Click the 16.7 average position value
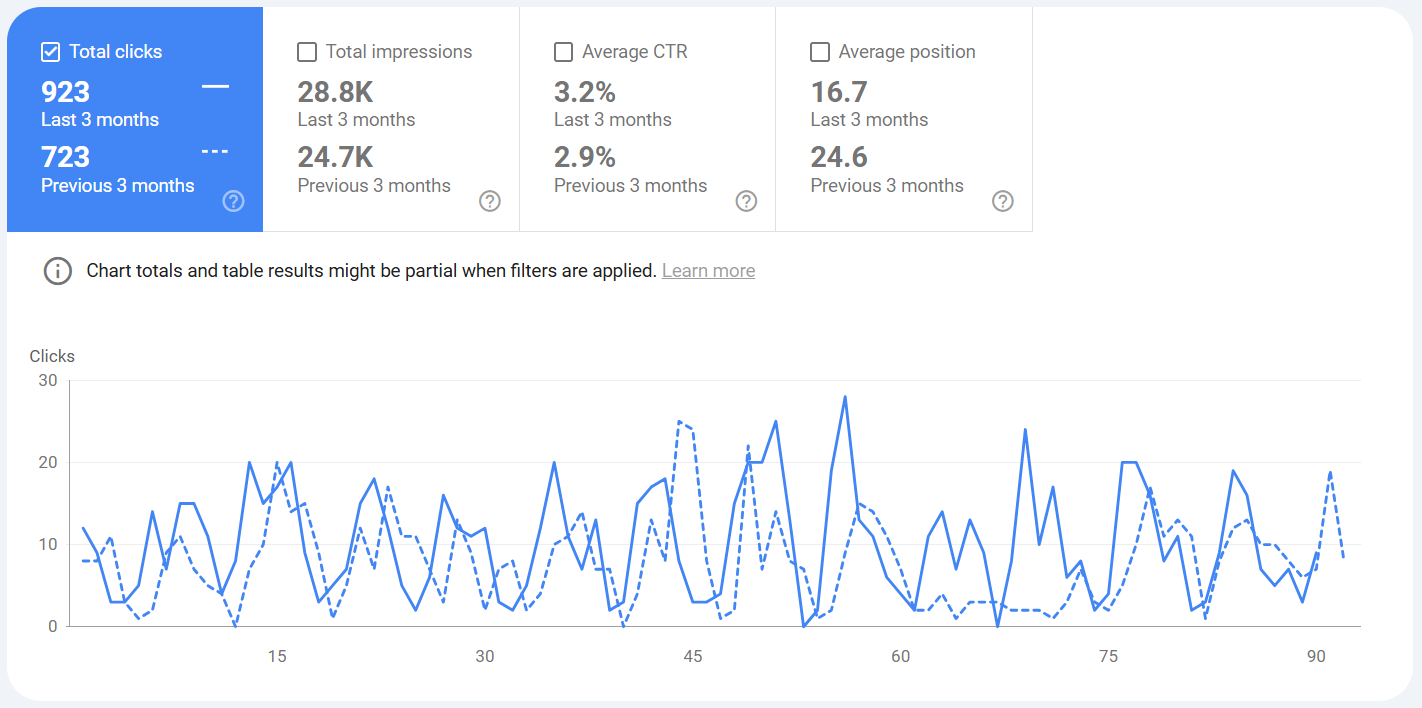The image size is (1422, 708). (x=839, y=92)
